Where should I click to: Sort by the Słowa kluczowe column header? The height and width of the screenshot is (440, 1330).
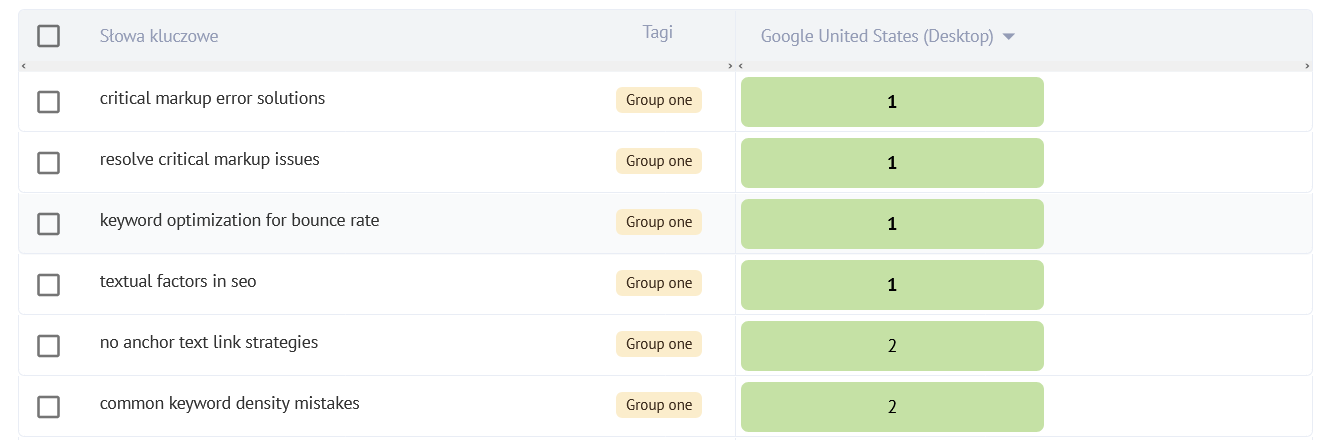pos(159,36)
